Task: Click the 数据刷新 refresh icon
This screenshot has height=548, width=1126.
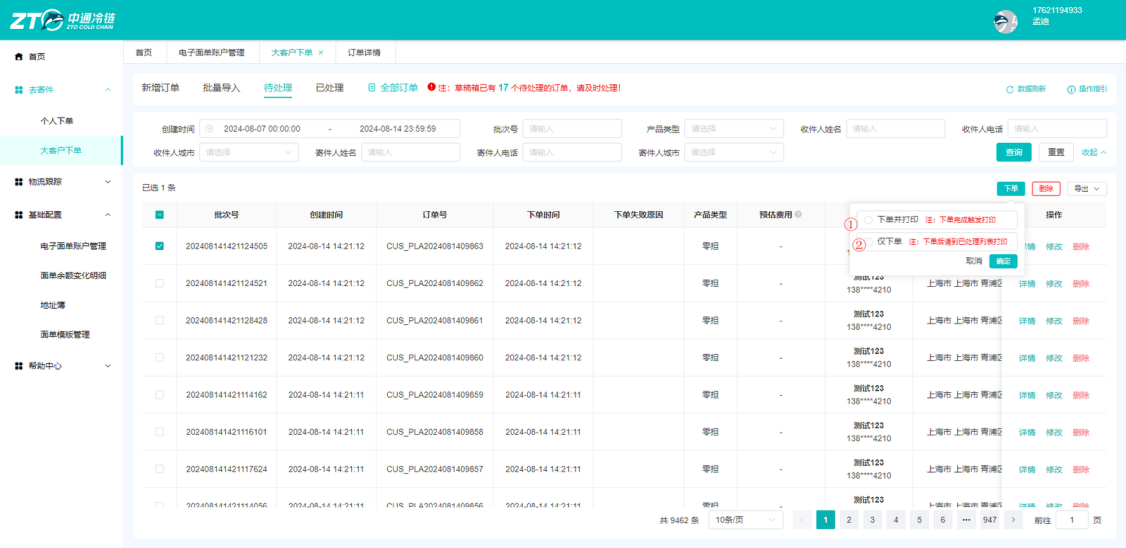Action: [1010, 89]
